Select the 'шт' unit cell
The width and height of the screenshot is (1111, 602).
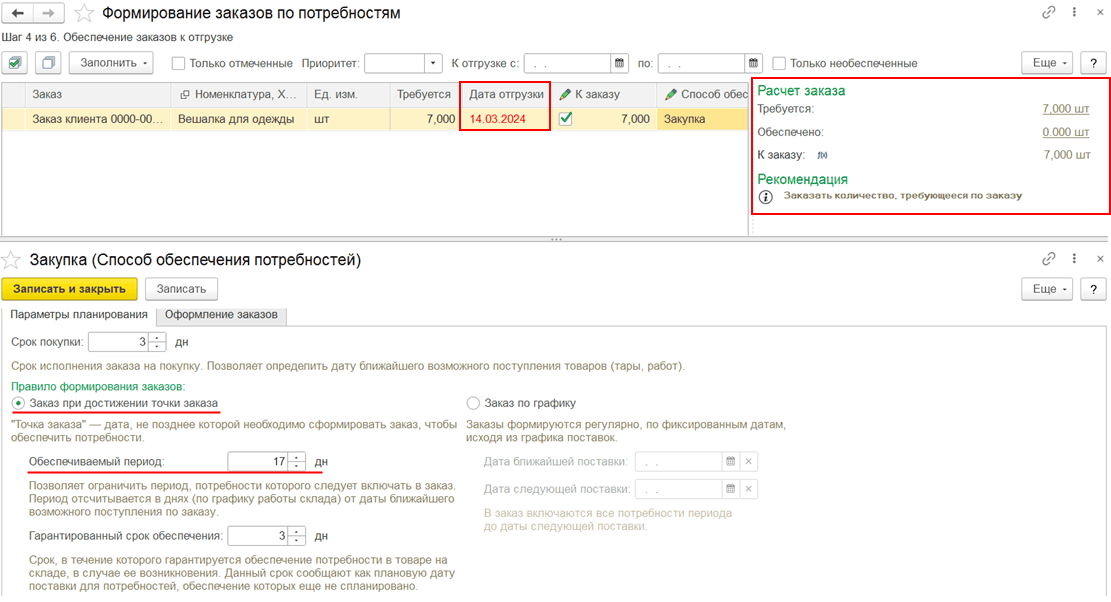click(x=348, y=119)
